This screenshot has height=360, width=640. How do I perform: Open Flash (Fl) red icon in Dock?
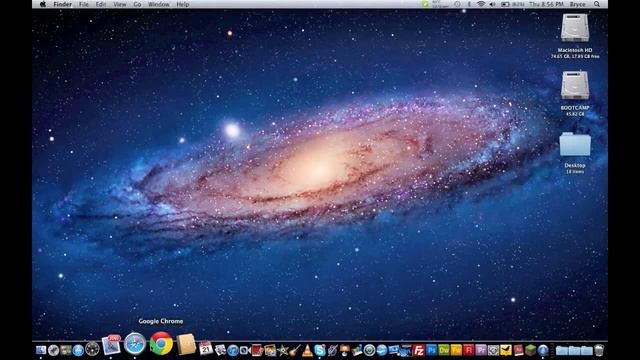tap(469, 350)
